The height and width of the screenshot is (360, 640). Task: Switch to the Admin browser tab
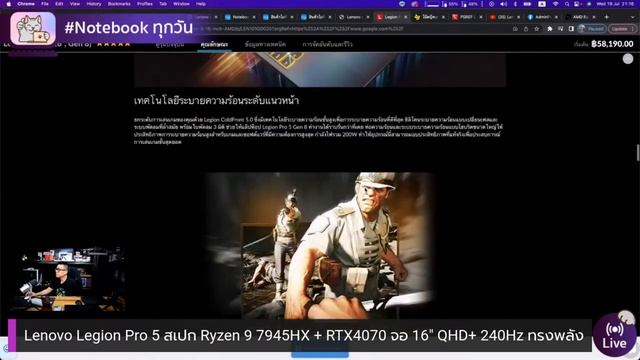point(541,17)
